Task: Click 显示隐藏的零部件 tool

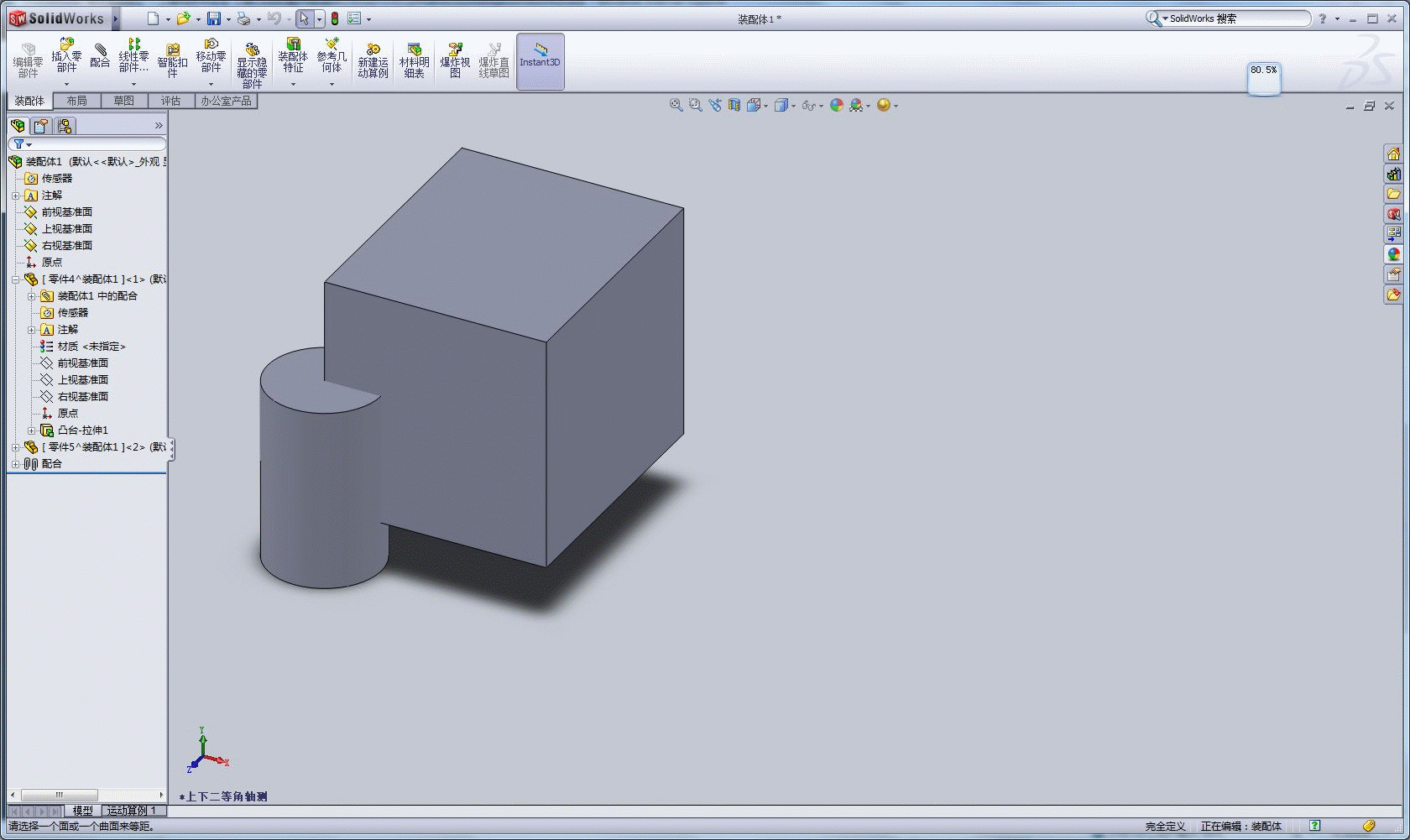Action: click(x=252, y=65)
